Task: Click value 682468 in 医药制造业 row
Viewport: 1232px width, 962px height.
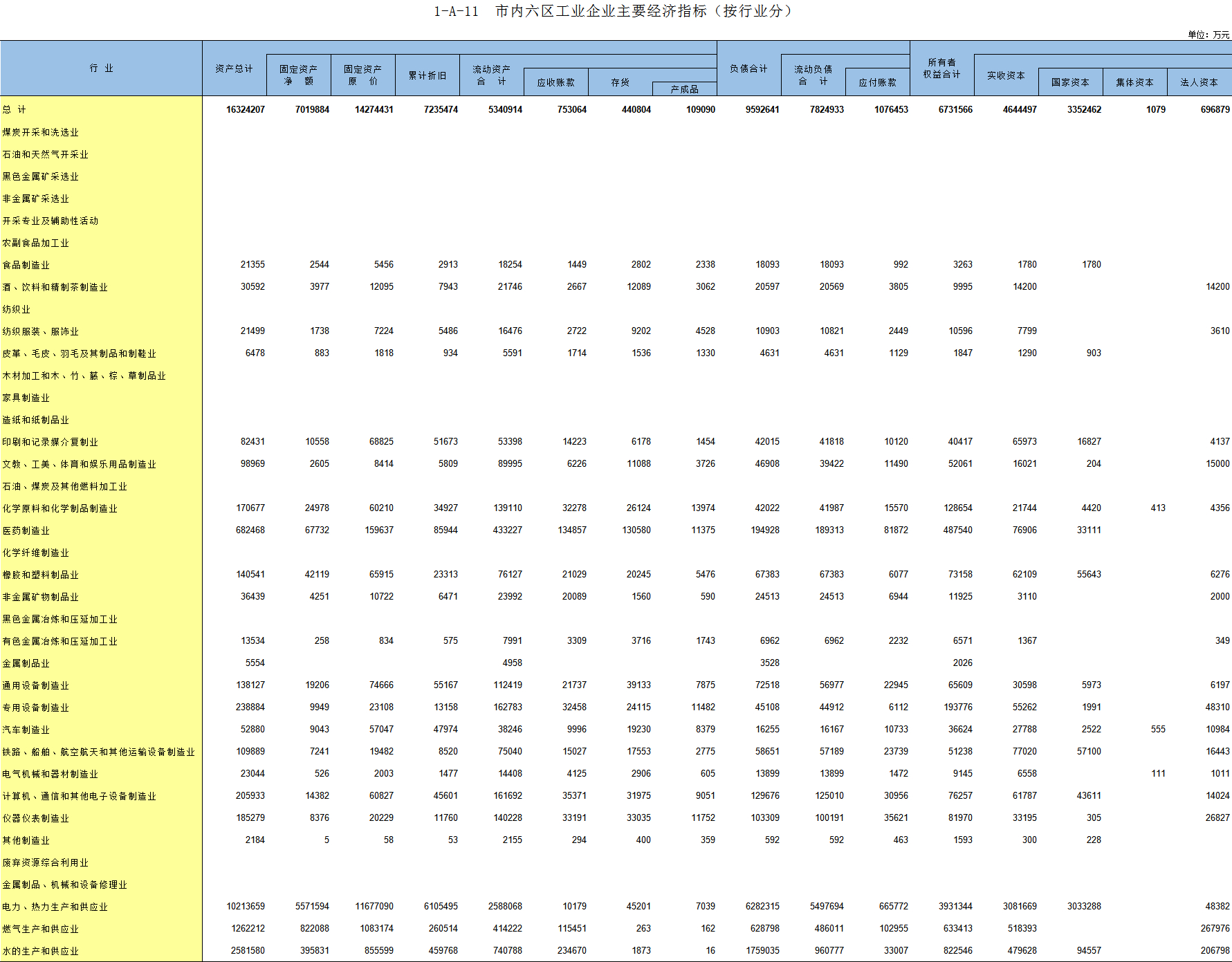Action: (250, 530)
